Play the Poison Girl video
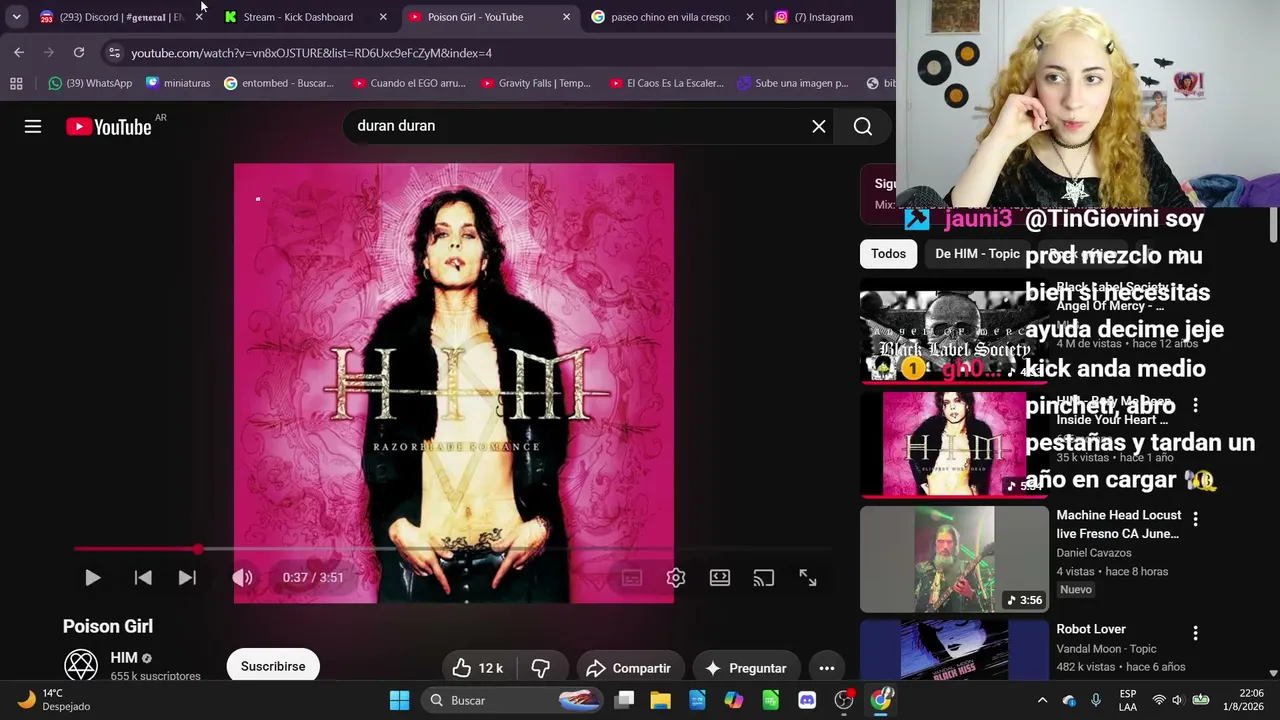Screen dimensions: 1280x720 (x=92, y=577)
